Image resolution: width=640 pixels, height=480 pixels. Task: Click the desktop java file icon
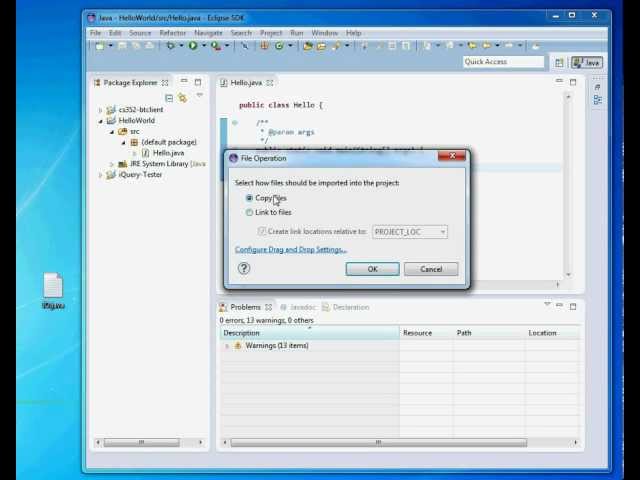point(53,285)
